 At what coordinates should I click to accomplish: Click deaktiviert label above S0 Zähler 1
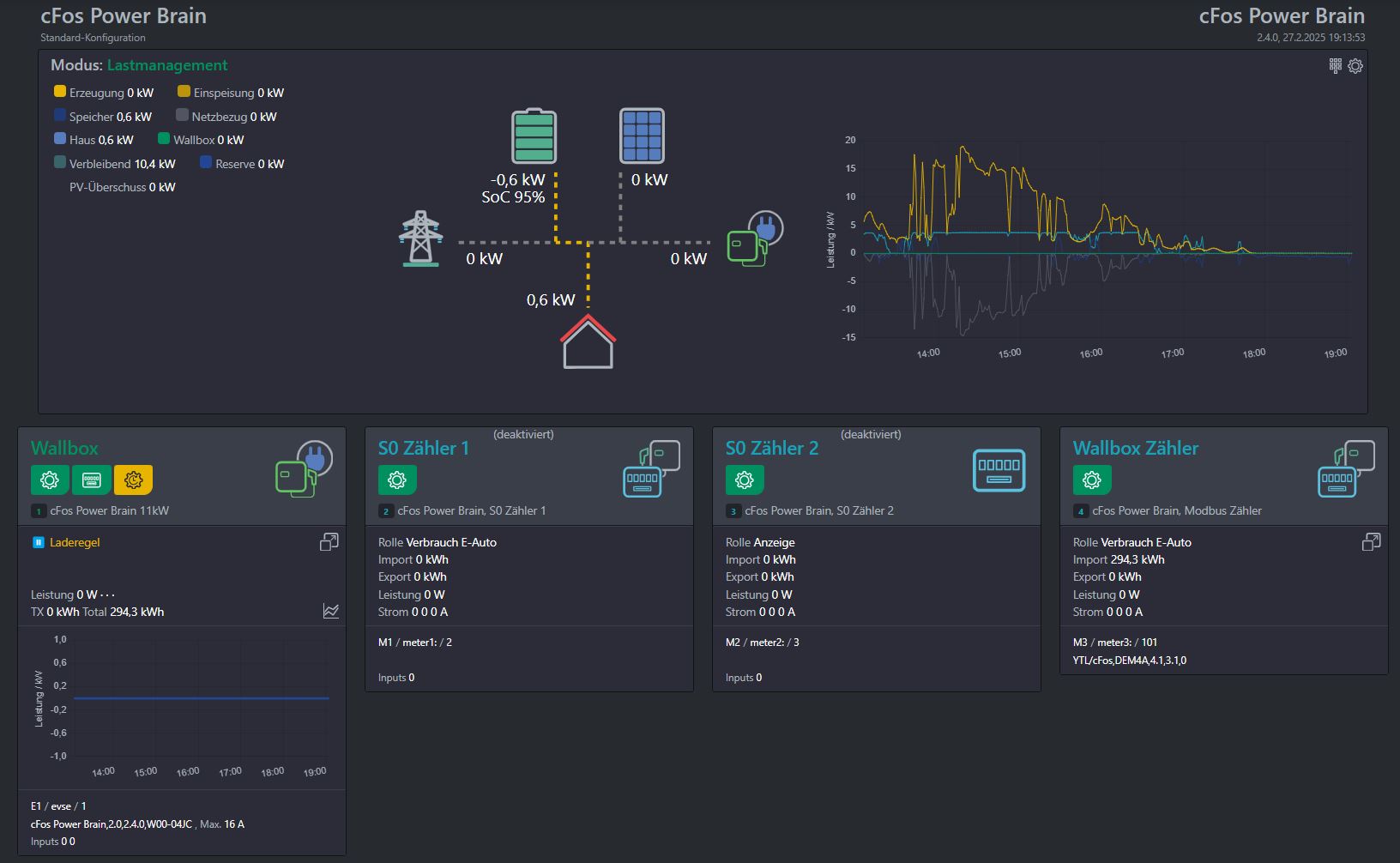[523, 434]
